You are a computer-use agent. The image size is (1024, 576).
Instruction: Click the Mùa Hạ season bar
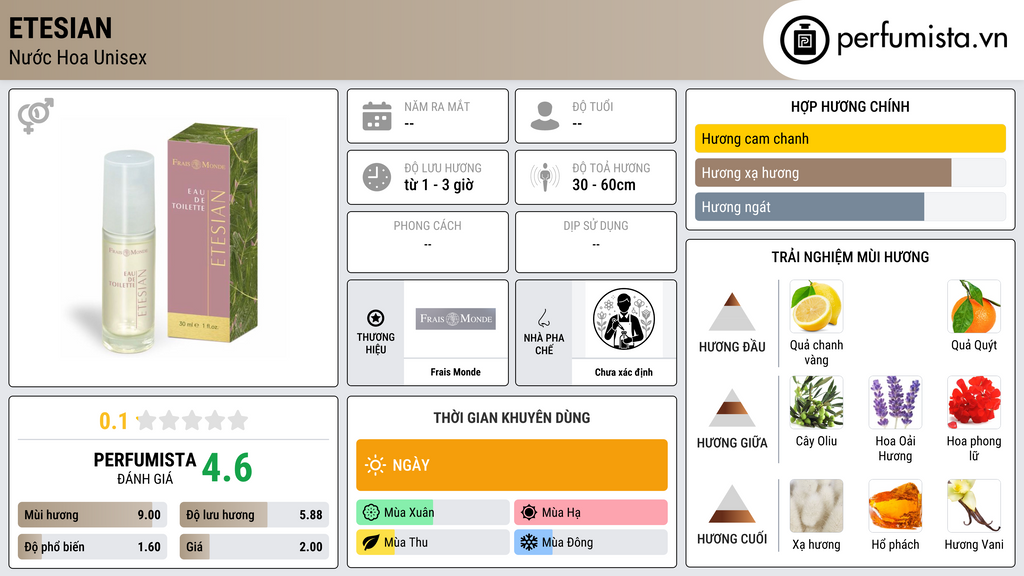tap(591, 513)
